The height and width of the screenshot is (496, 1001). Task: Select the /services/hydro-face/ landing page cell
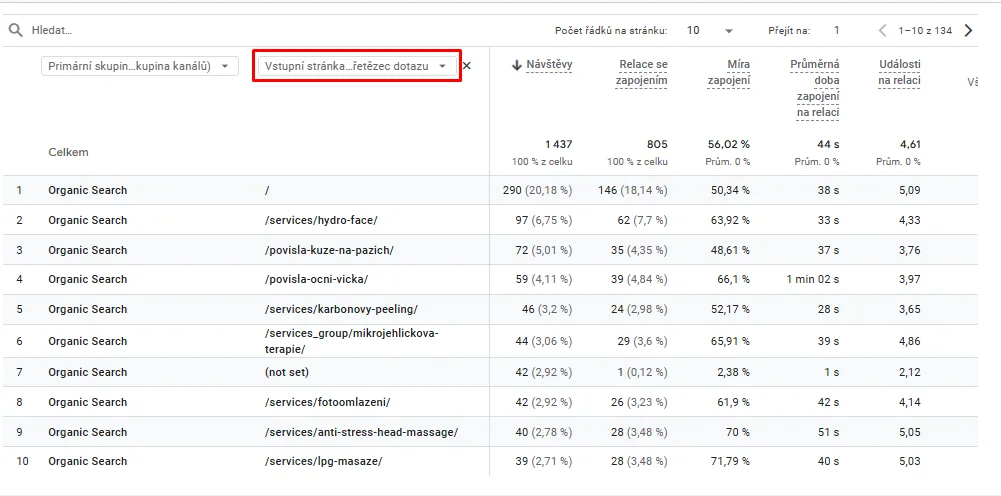pyautogui.click(x=321, y=220)
